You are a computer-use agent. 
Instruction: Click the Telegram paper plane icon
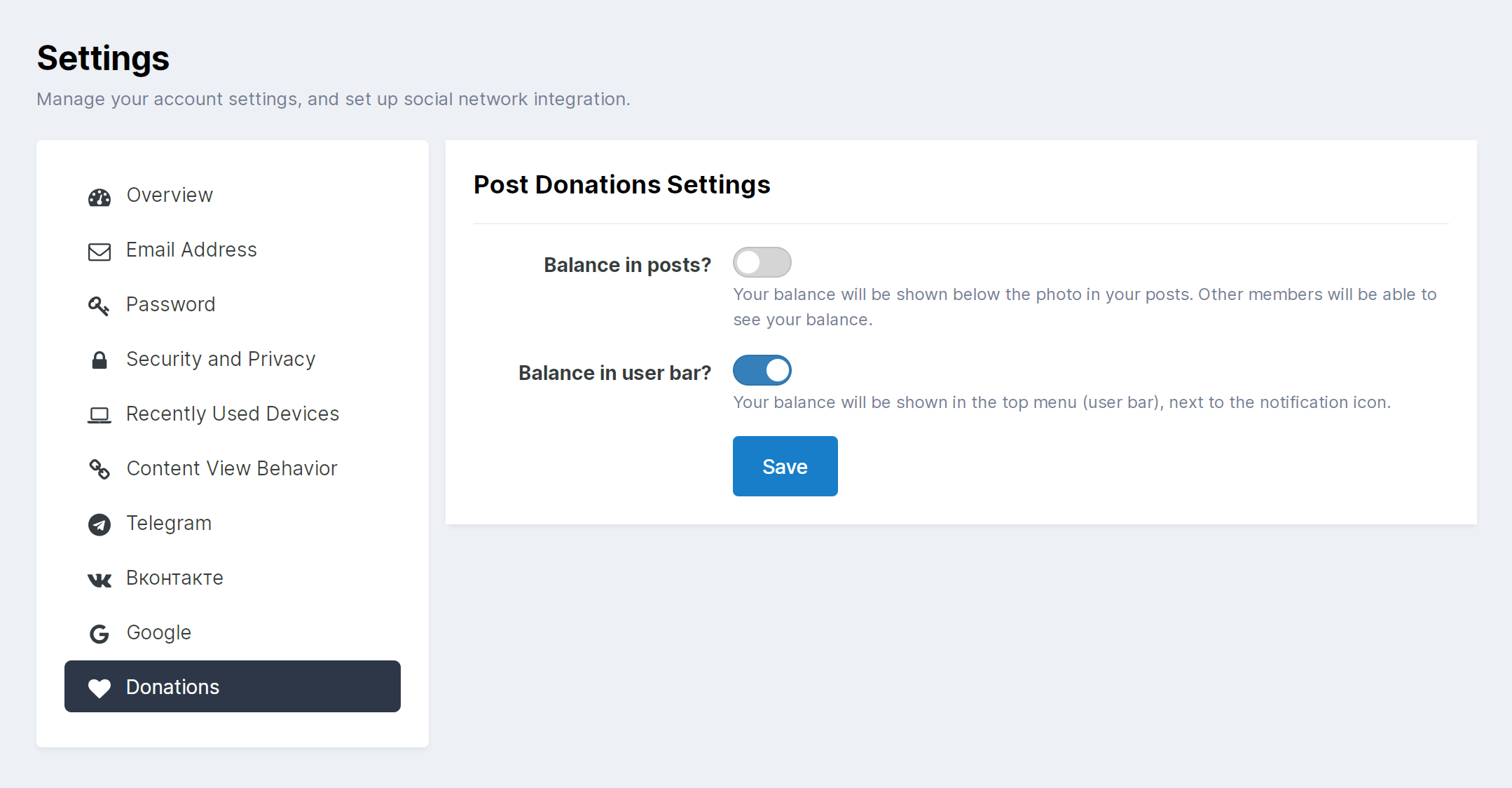[x=99, y=524]
